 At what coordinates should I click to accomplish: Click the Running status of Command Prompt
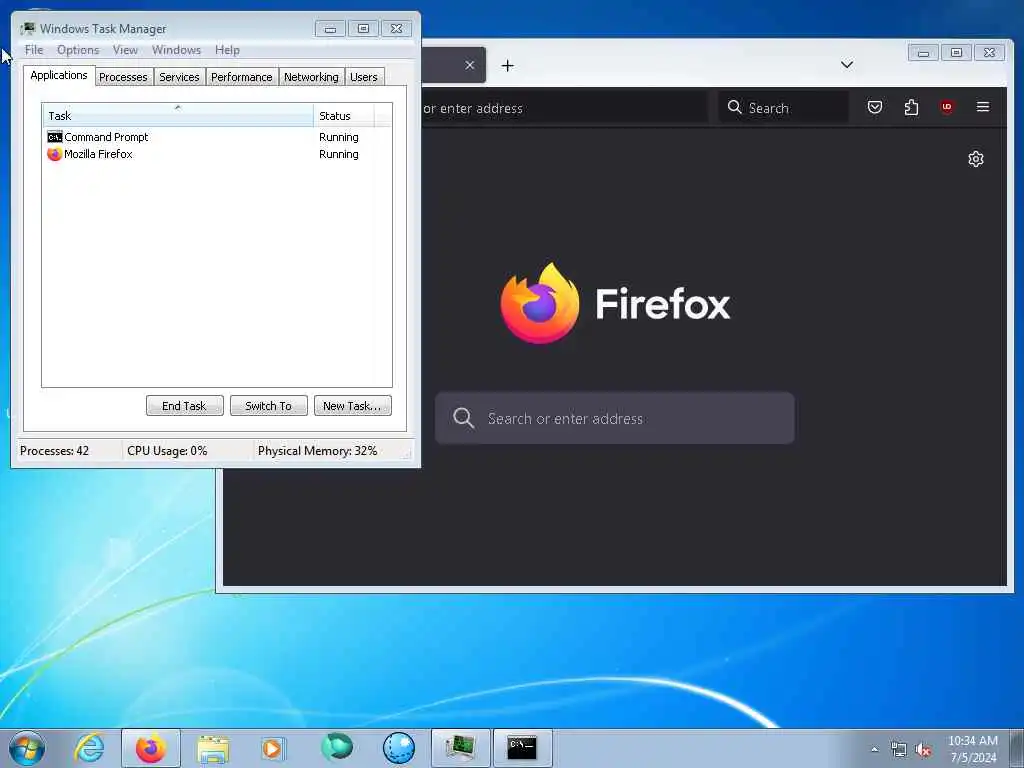[x=338, y=137]
